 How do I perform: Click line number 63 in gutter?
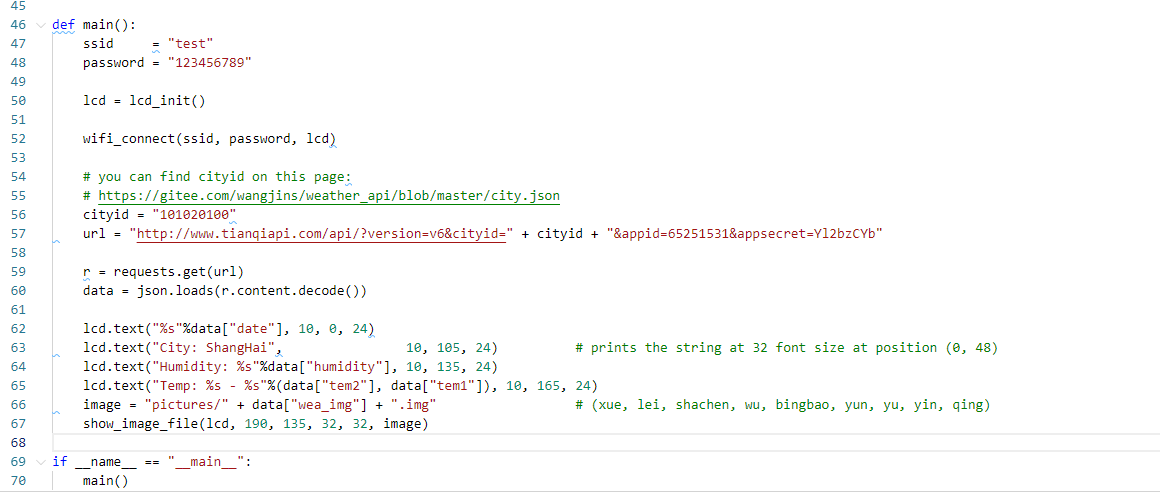[x=18, y=347]
